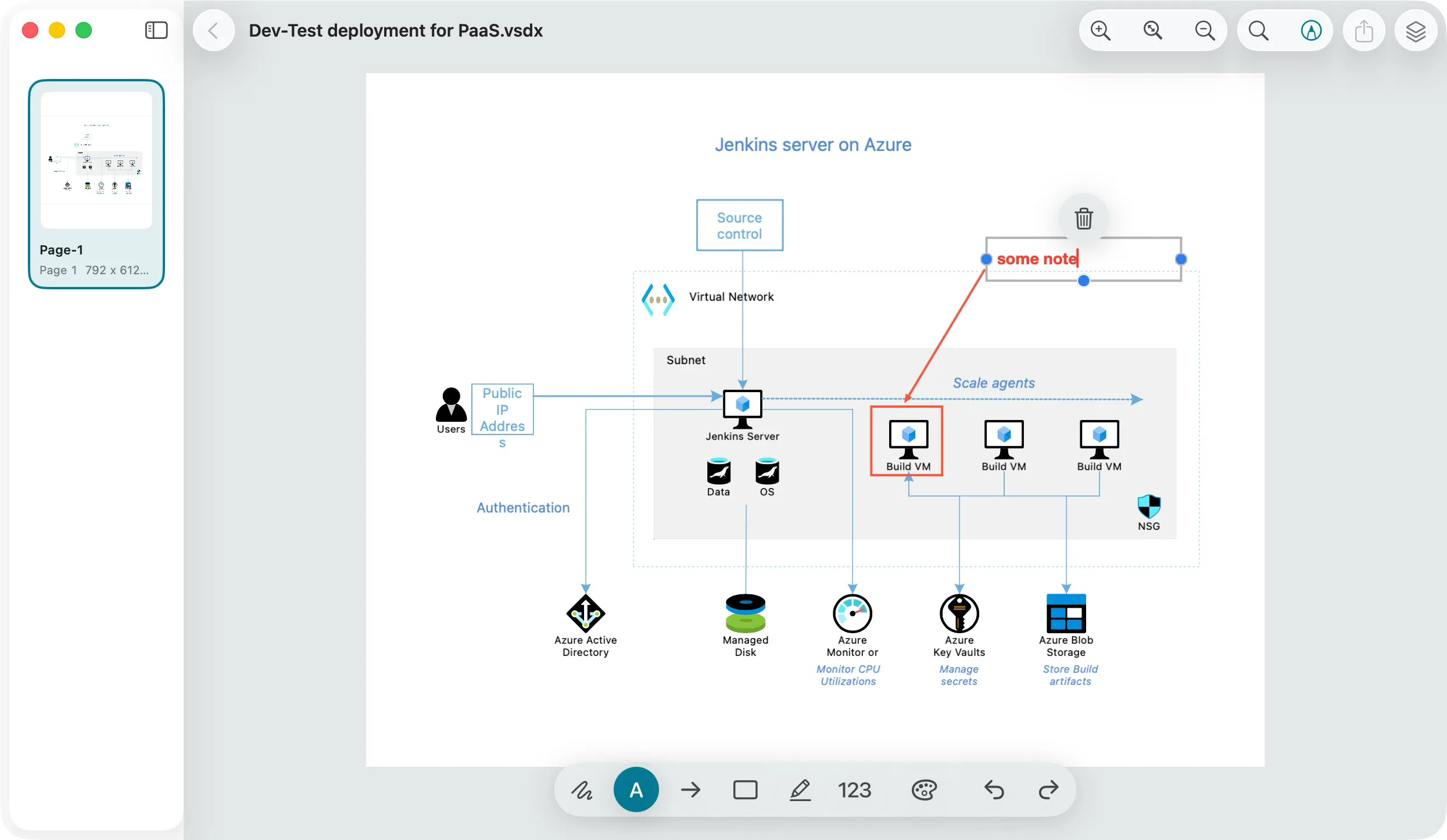Select the highlighter pen tool
The image size is (1447, 840).
pos(800,790)
